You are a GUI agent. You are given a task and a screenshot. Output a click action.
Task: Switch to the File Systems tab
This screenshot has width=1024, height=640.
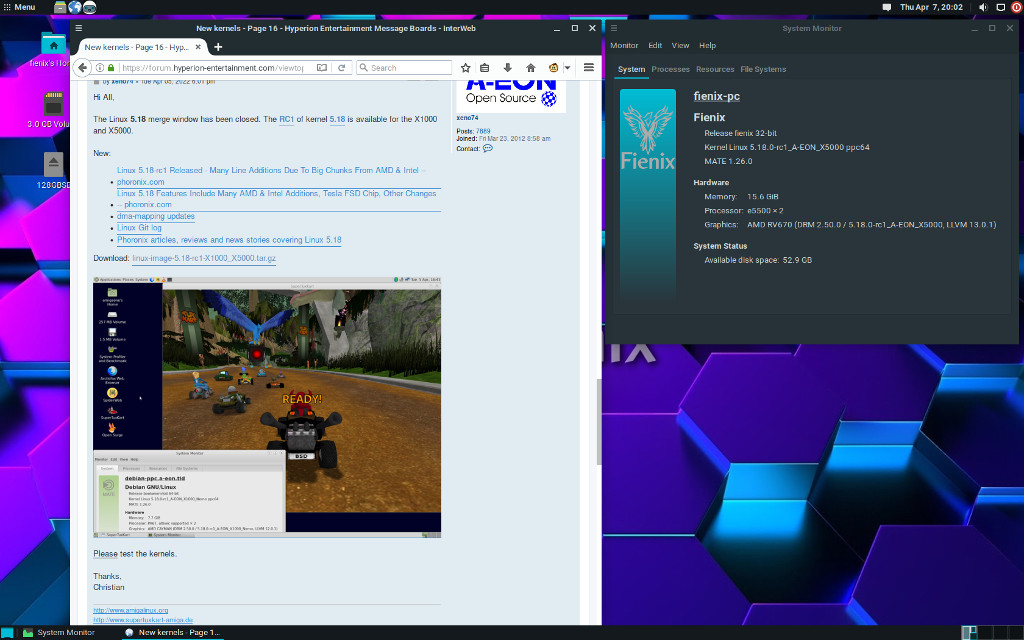(x=763, y=69)
